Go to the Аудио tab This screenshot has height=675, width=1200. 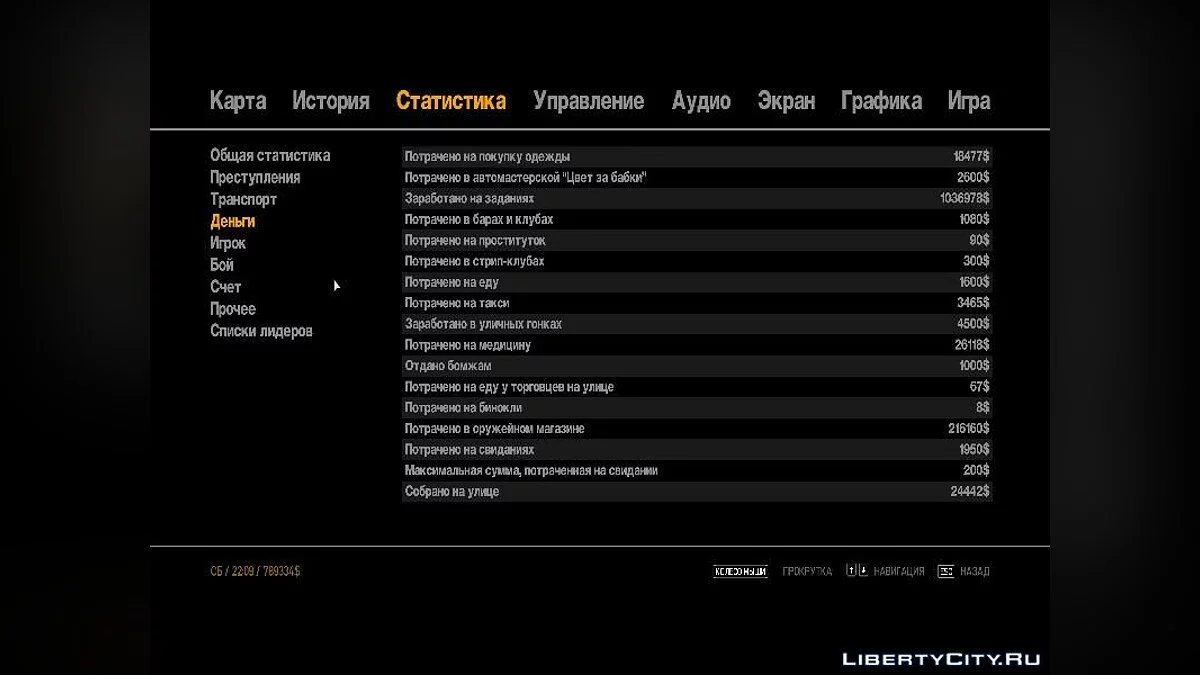701,101
